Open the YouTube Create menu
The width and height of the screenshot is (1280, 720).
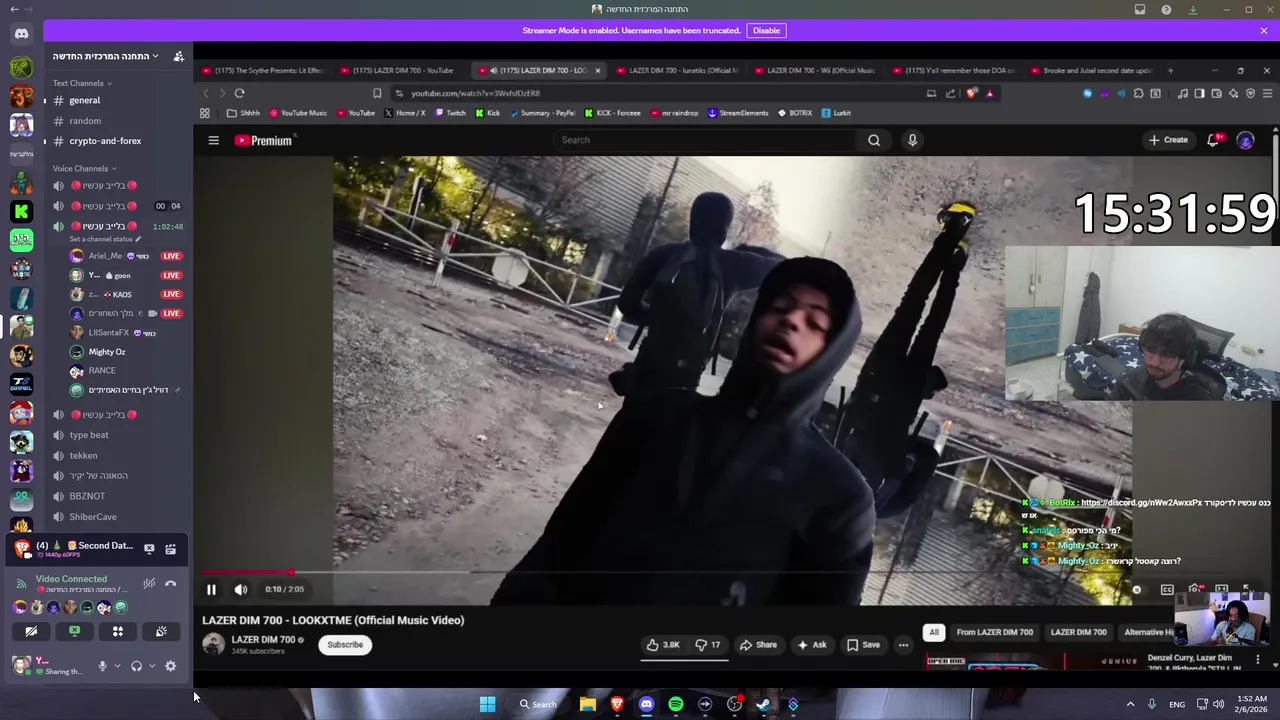tap(1168, 140)
